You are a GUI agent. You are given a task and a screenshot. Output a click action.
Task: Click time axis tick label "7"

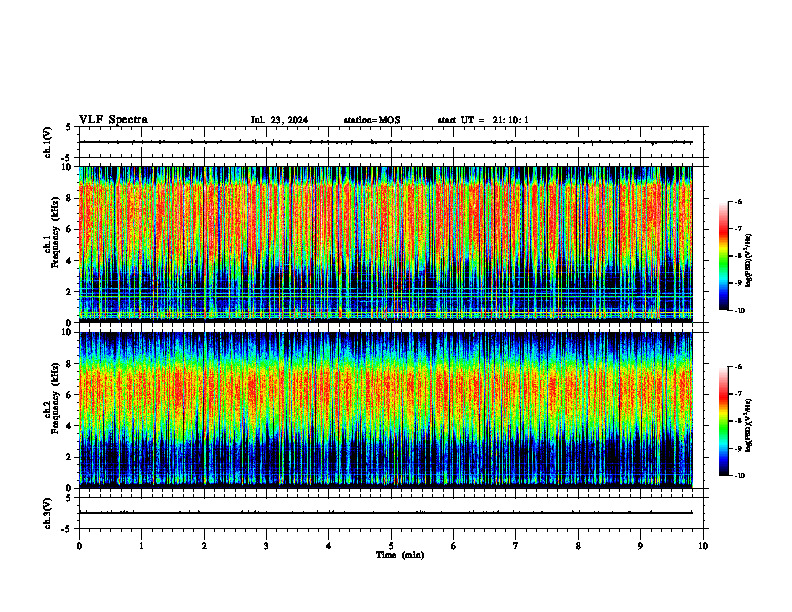[x=516, y=546]
